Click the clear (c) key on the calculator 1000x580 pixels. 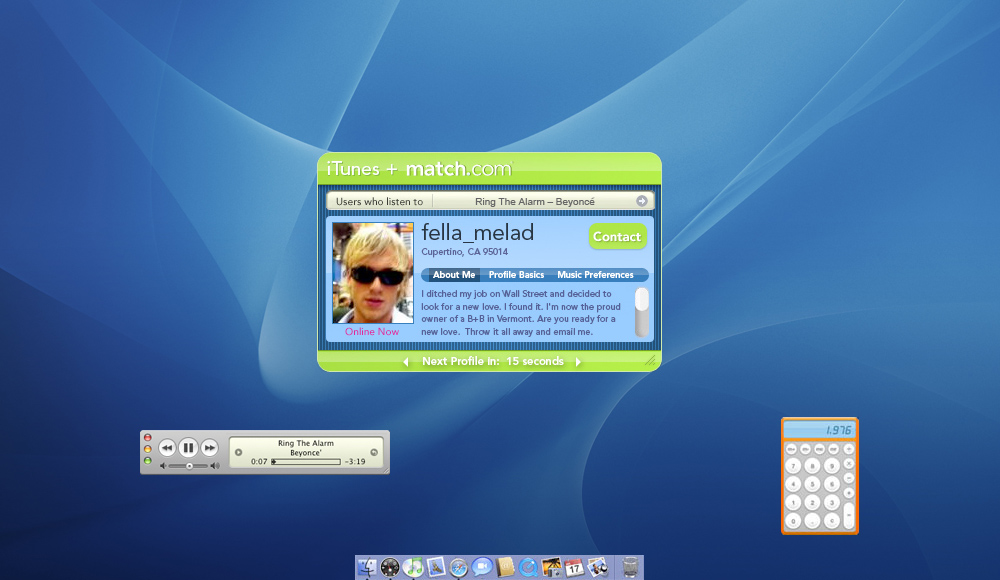pos(832,521)
